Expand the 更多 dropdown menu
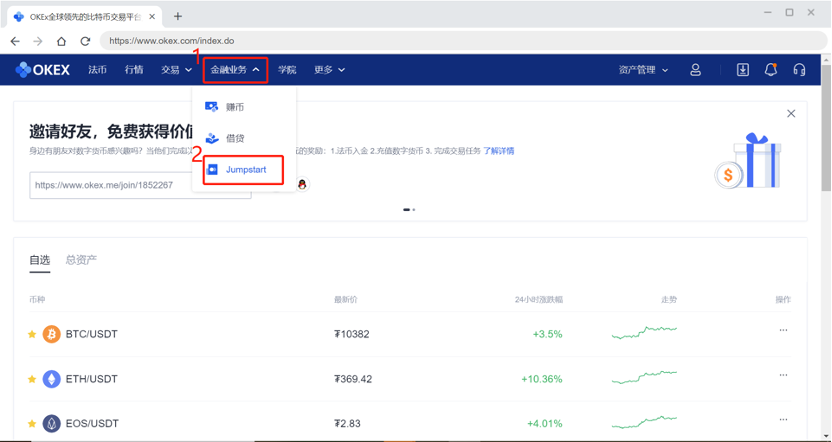Viewport: 832px width, 442px height. tap(330, 70)
